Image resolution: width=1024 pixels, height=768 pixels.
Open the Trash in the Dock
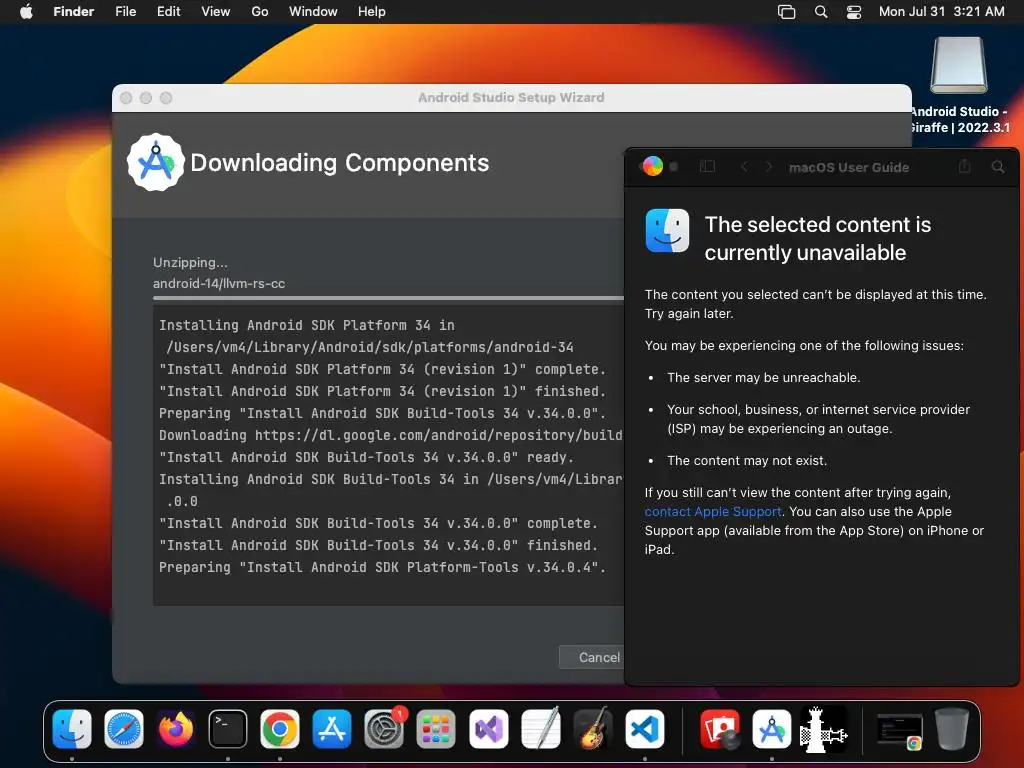[952, 729]
